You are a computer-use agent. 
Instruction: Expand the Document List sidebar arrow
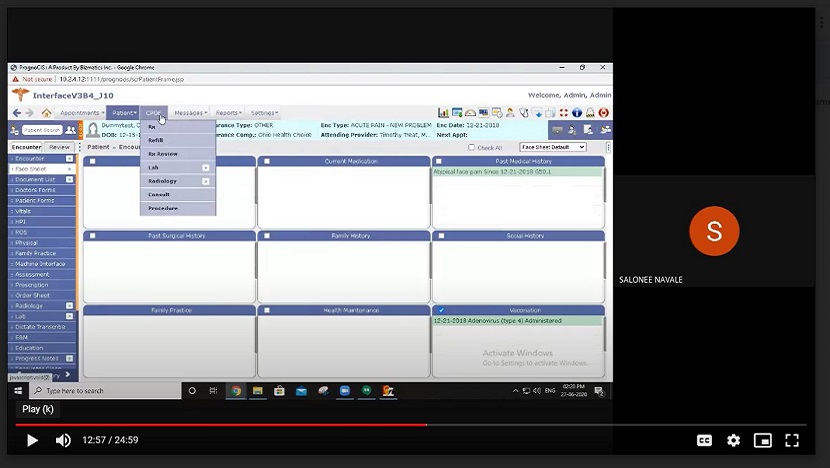tap(69, 179)
